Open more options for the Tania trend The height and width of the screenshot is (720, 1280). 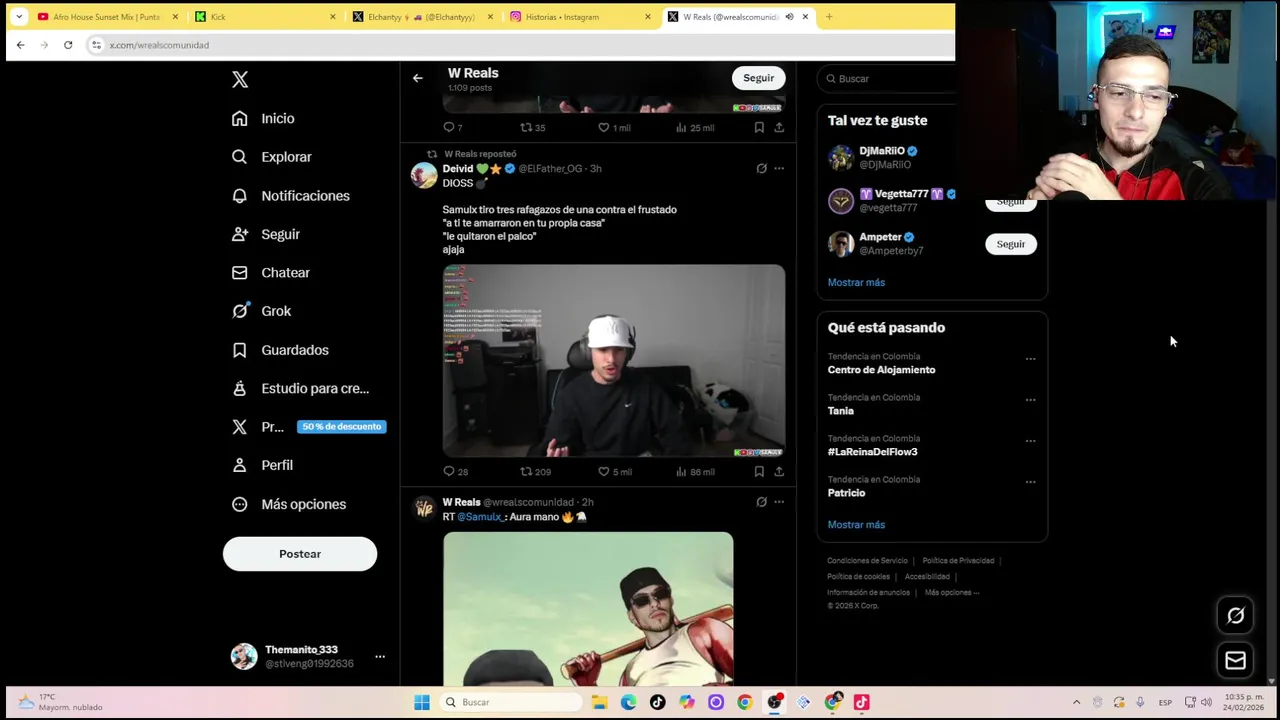click(1030, 400)
